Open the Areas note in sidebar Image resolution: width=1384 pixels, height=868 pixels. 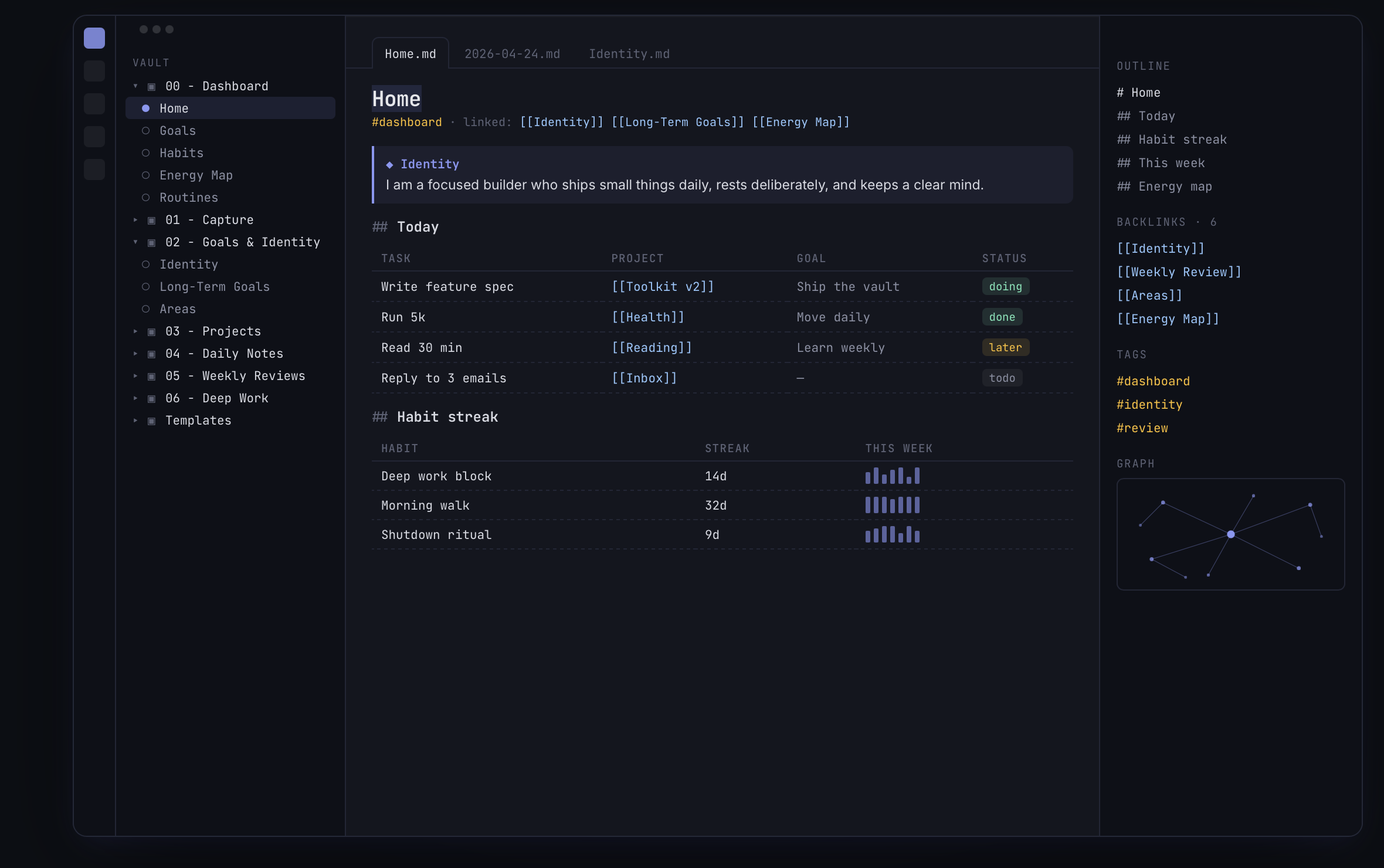tap(230, 309)
